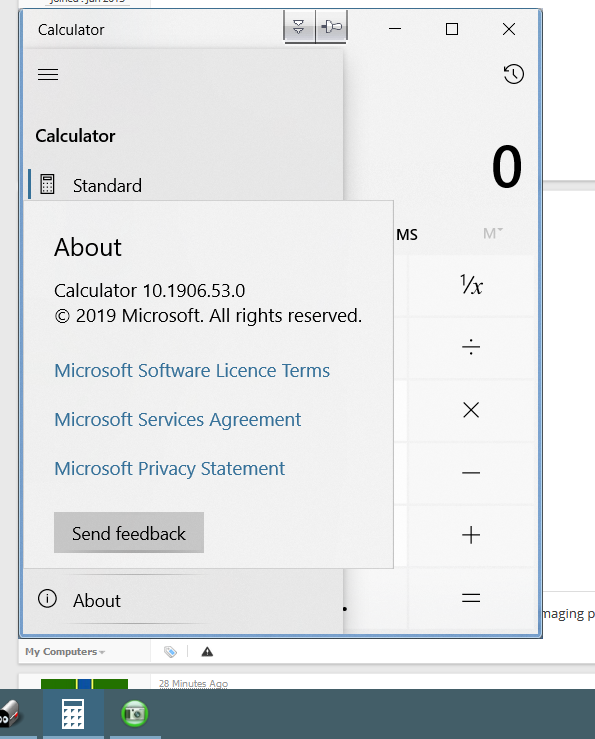595x739 pixels.
Task: Expand My Computers dropdown on forum page
Action: click(65, 652)
